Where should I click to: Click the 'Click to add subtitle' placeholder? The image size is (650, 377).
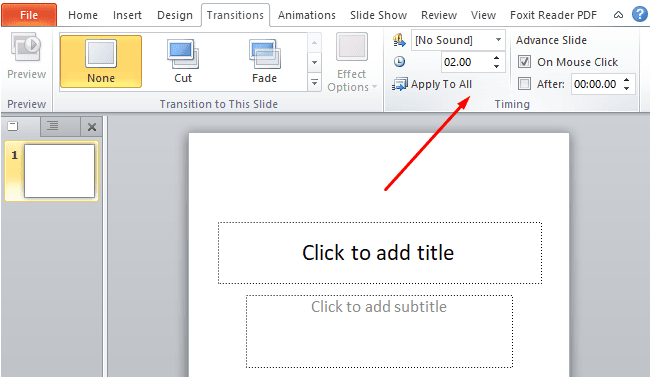[x=379, y=331]
